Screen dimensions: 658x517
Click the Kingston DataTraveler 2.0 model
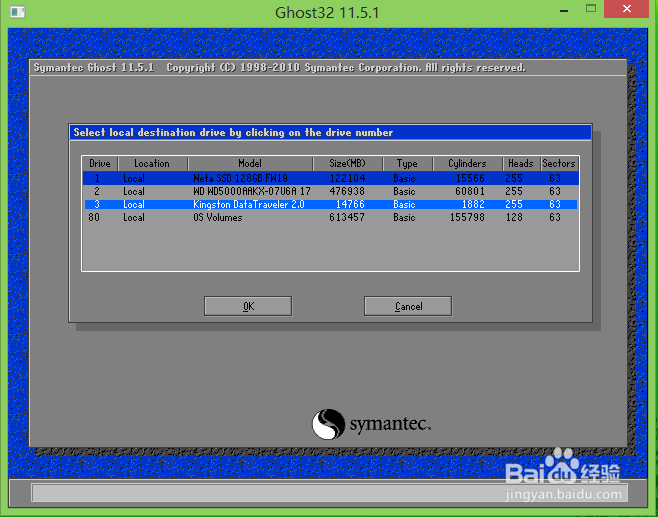248,204
